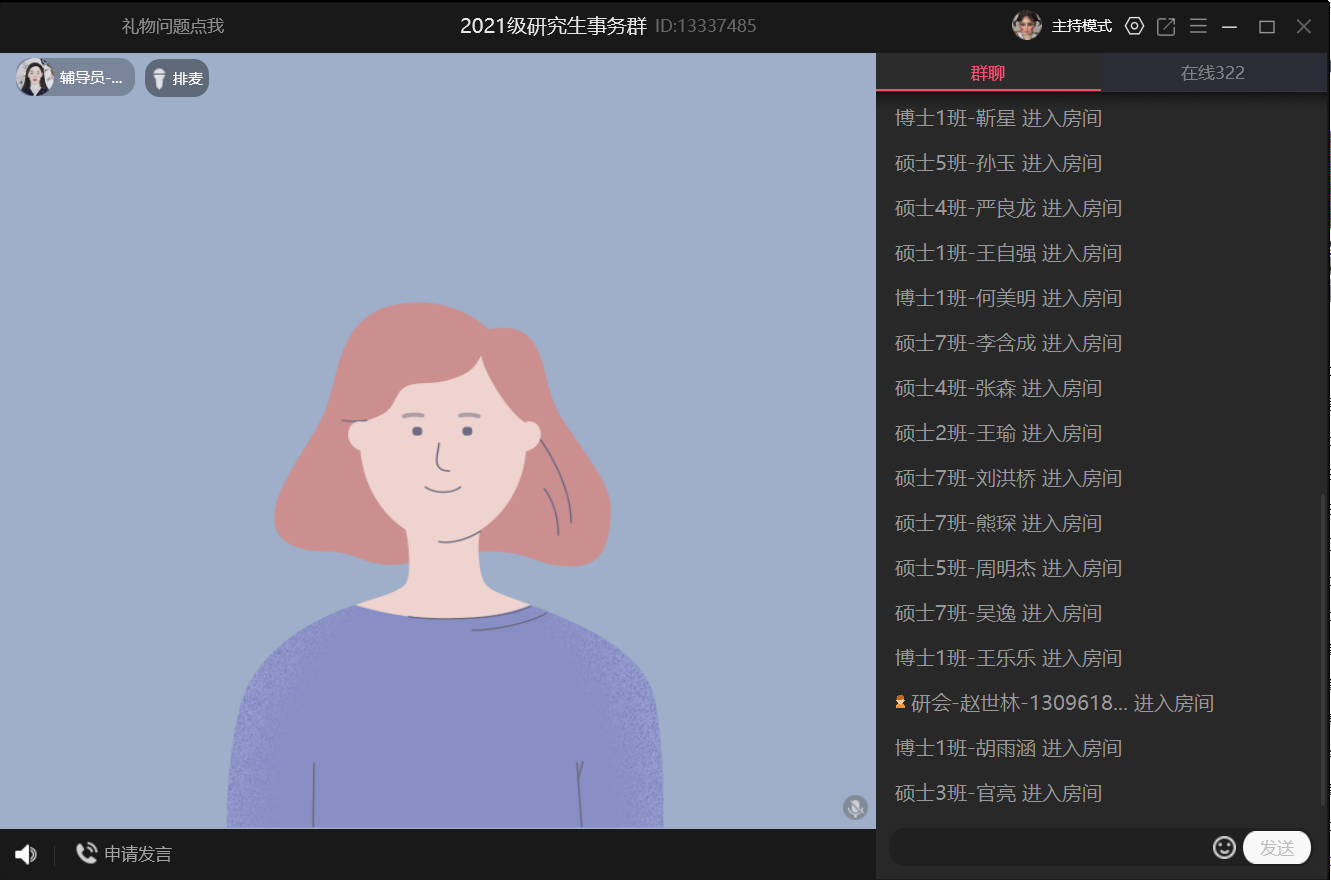Switch to the 在线322 tab
The image size is (1331, 880).
1212,73
